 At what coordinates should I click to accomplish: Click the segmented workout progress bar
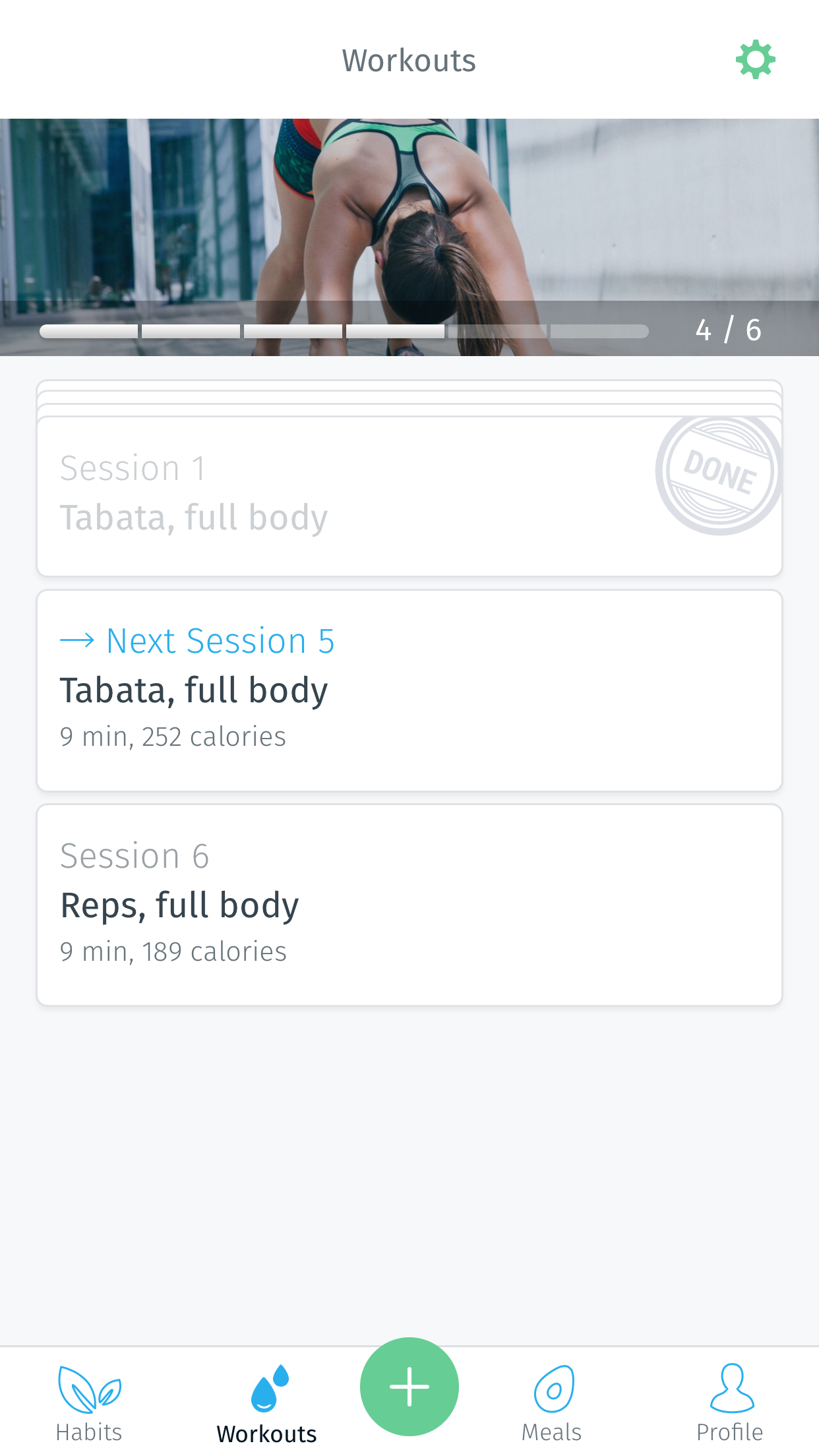(x=344, y=331)
